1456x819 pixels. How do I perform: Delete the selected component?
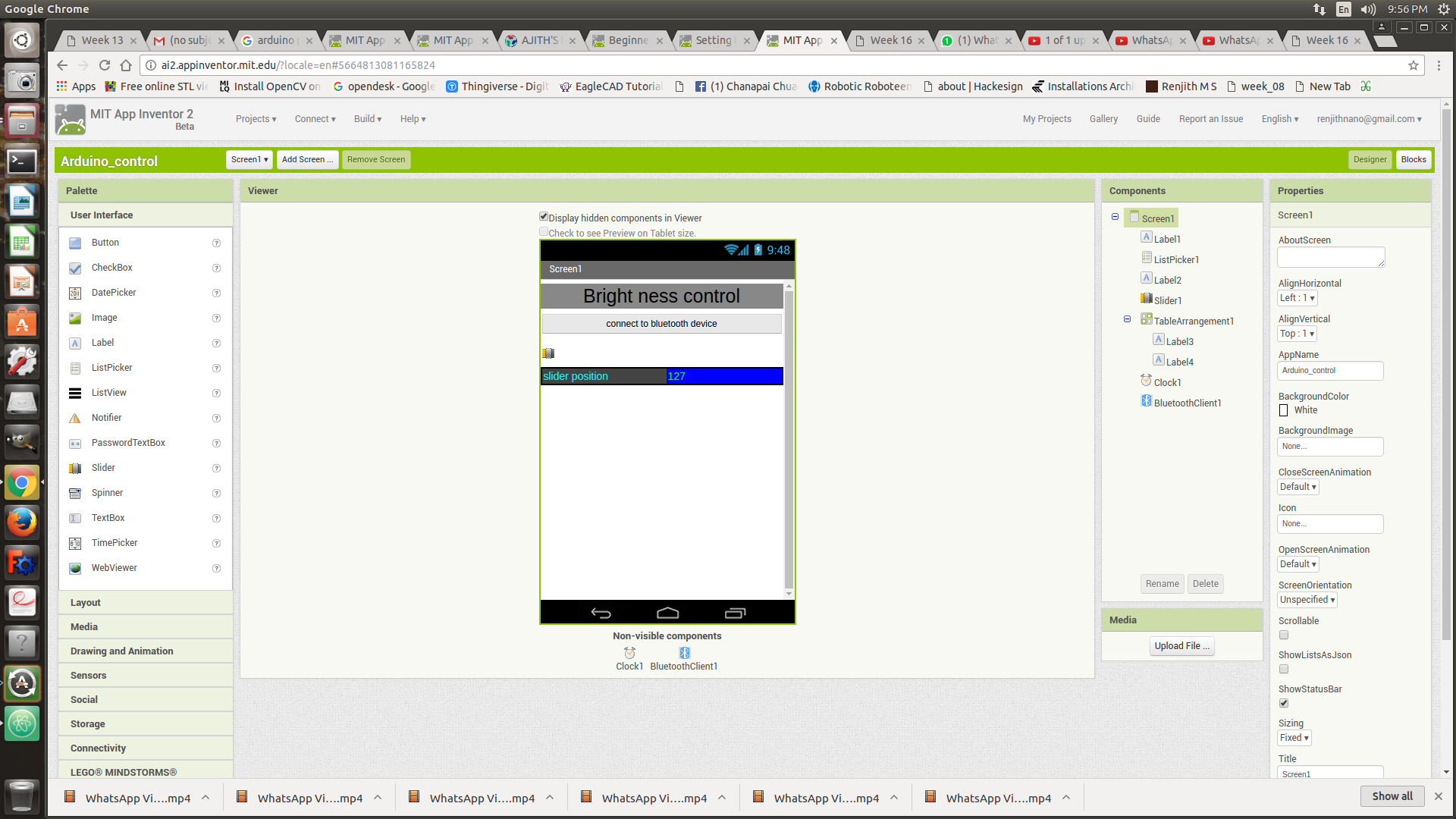pyautogui.click(x=1205, y=584)
